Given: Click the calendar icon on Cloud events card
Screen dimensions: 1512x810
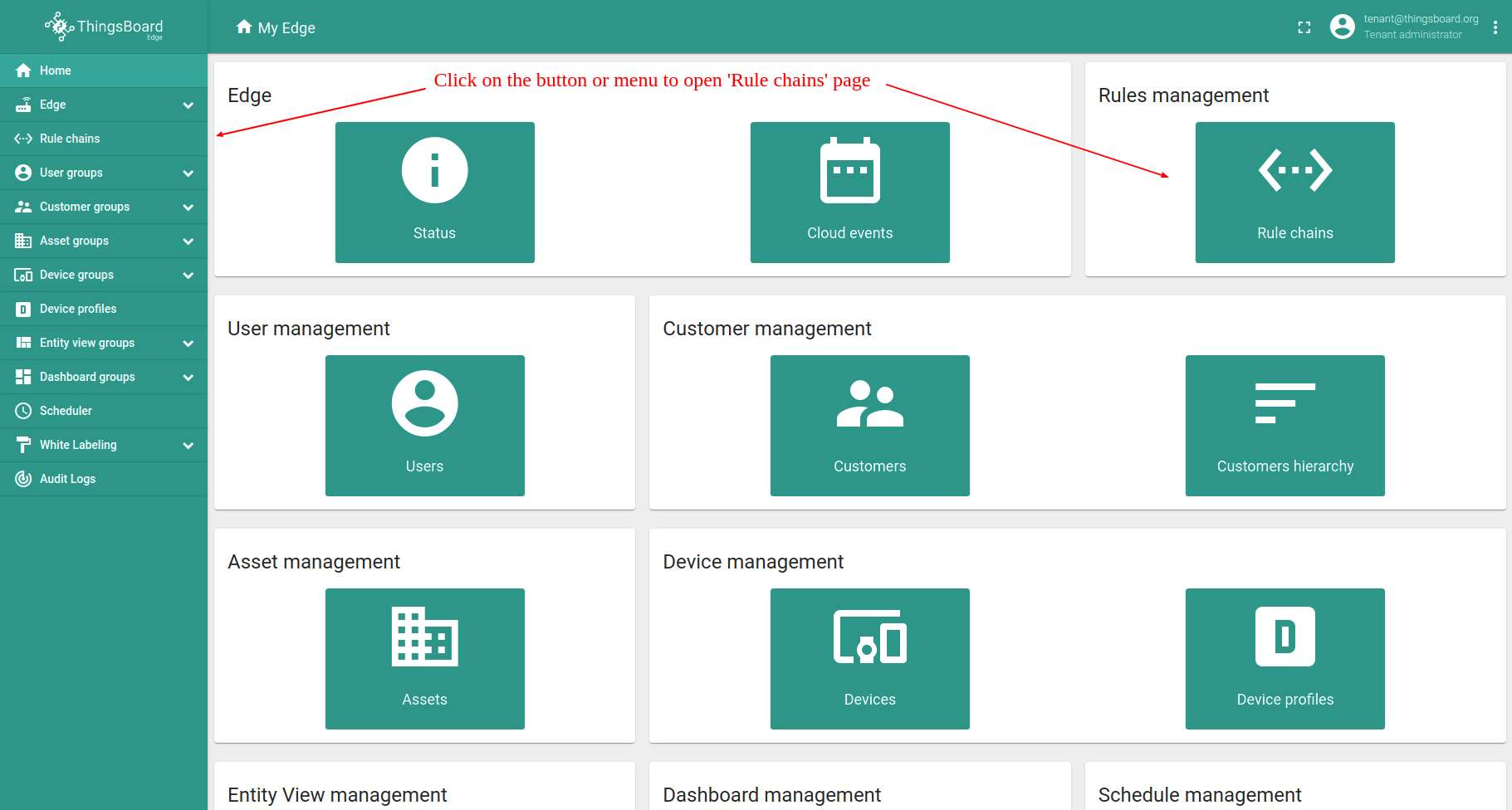Looking at the screenshot, I should 849,170.
